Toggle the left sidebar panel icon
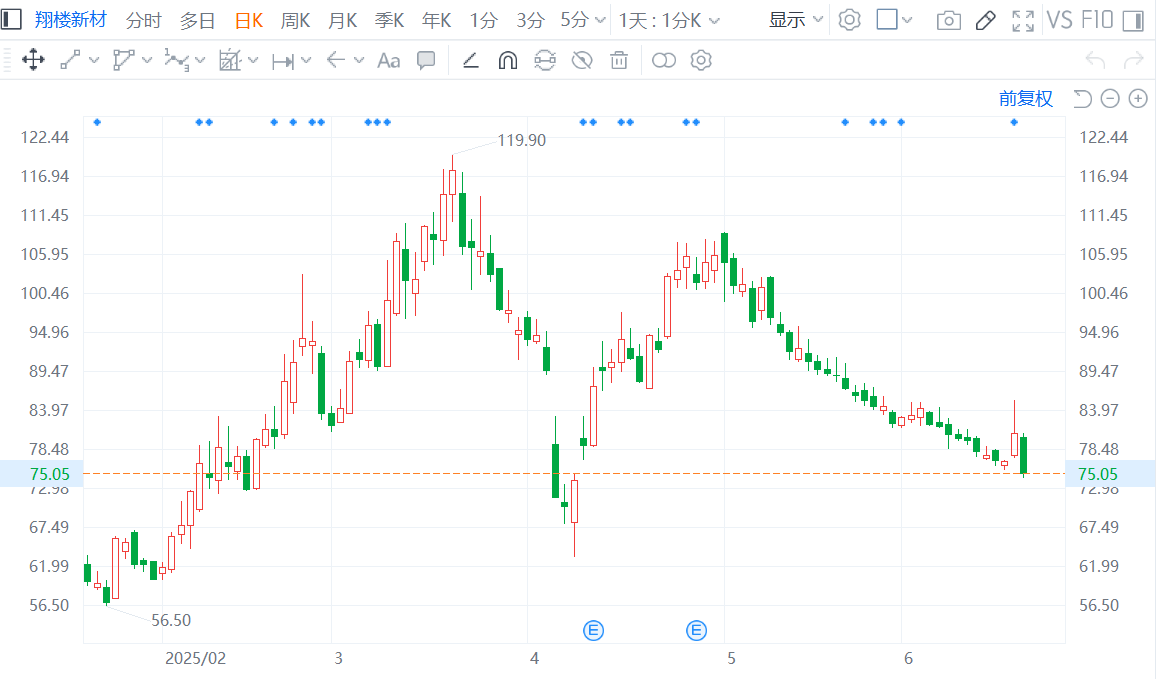 (11, 19)
